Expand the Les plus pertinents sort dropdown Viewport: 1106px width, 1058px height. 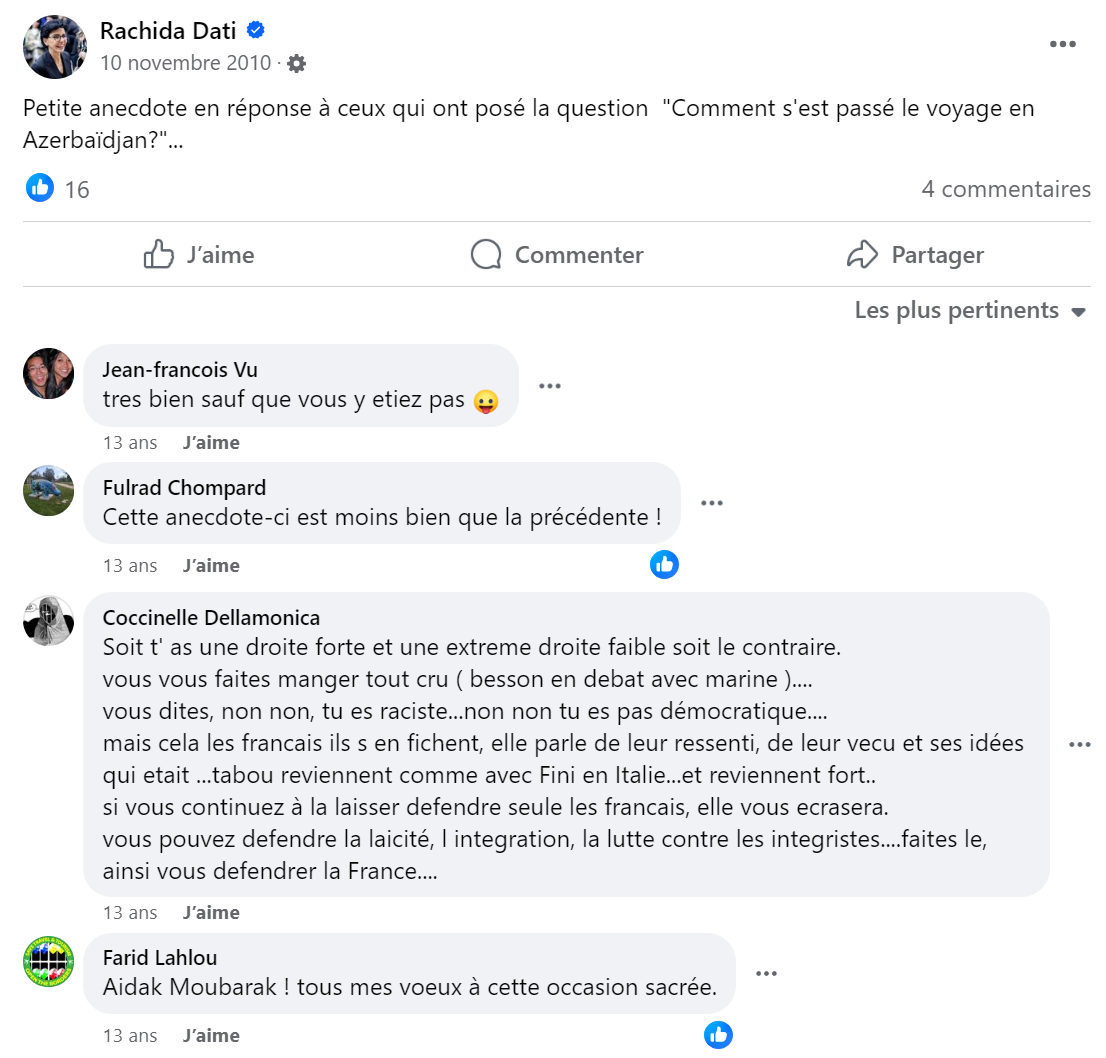[970, 310]
